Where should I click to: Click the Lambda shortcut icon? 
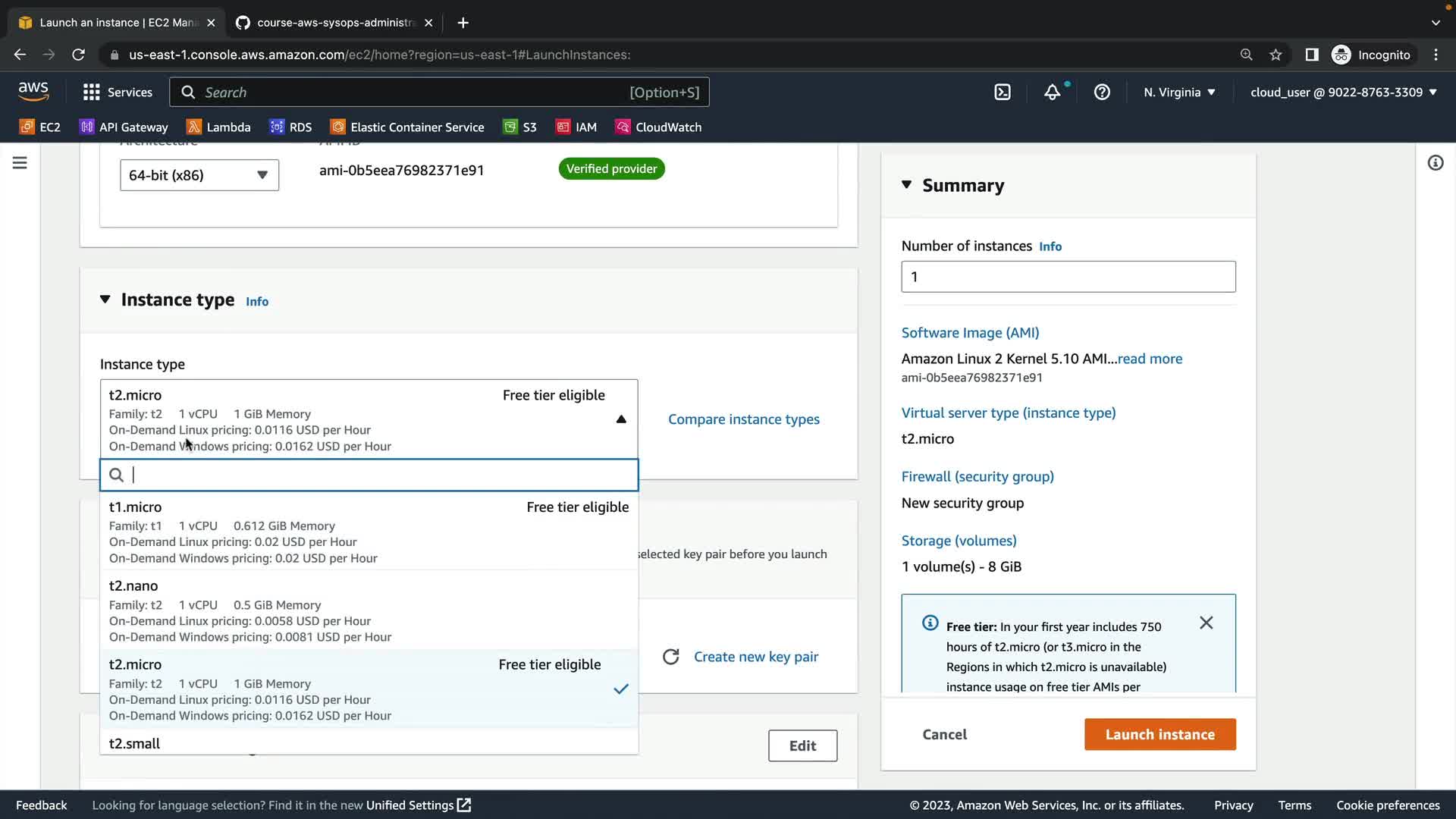(x=195, y=127)
